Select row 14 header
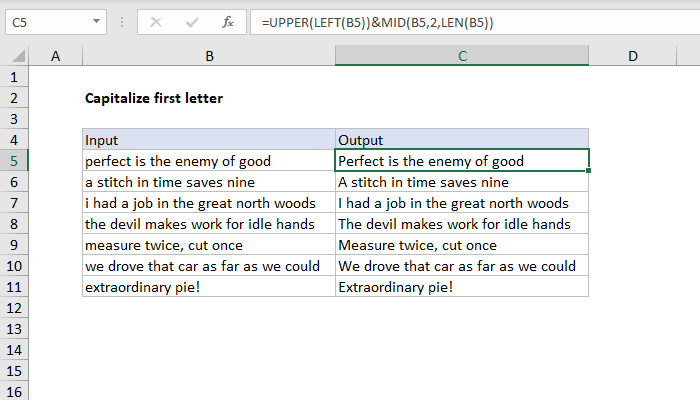 point(15,350)
